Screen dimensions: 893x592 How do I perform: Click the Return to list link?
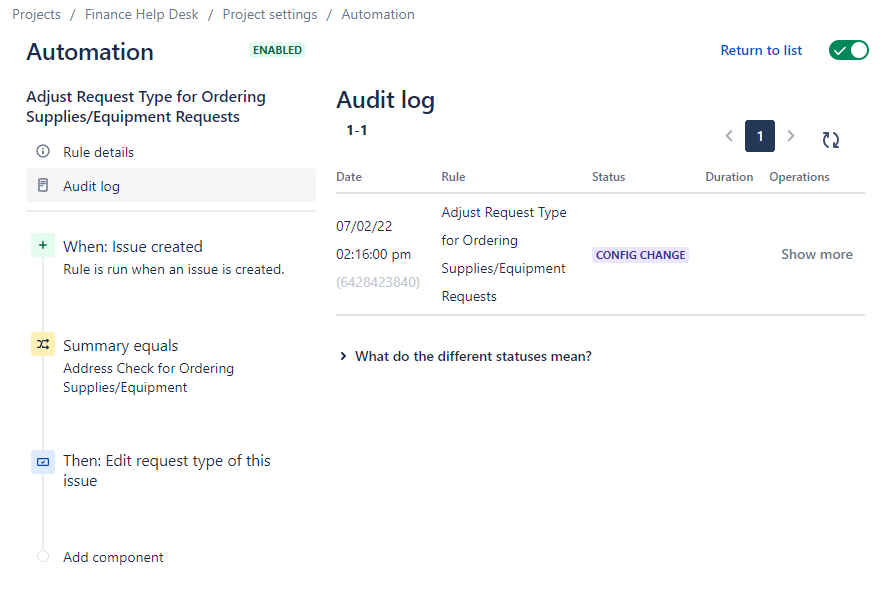761,50
